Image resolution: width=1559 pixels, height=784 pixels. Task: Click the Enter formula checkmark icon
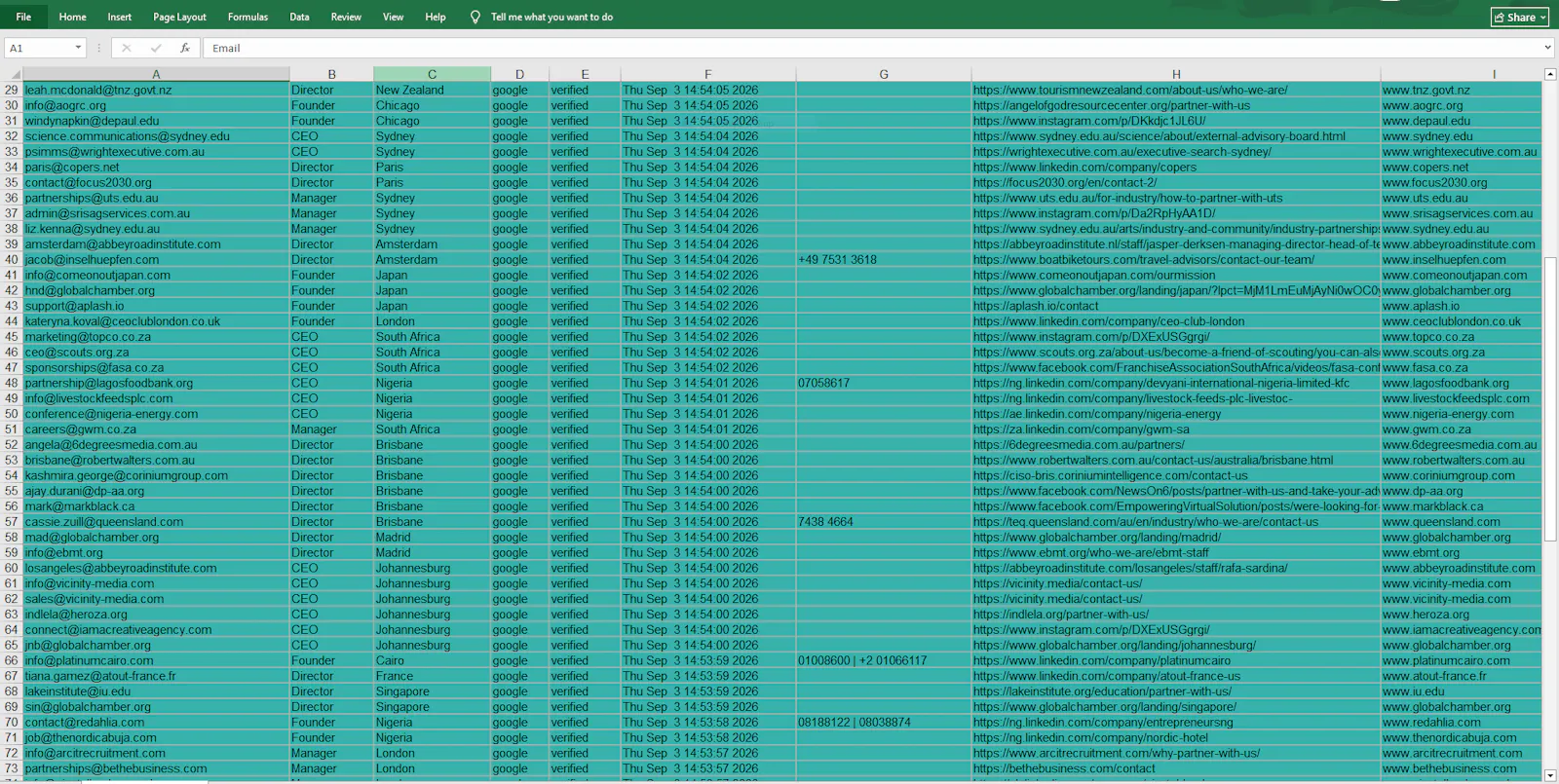(x=156, y=48)
